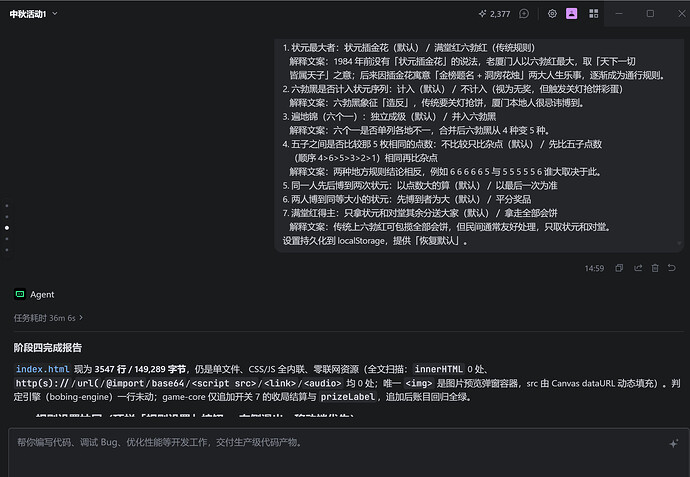Click list item 6 两人博到同等大小的状元 line
This screenshot has height=477, width=690.
[407, 199]
